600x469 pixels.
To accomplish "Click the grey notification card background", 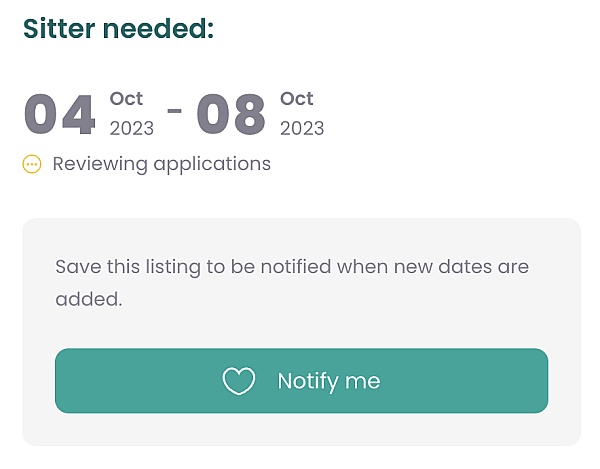I will tap(302, 236).
